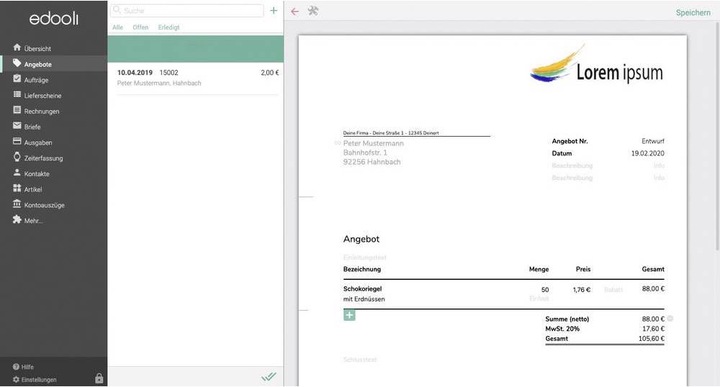
Task: Edit the Schlusstext placeholder
Action: 360,359
